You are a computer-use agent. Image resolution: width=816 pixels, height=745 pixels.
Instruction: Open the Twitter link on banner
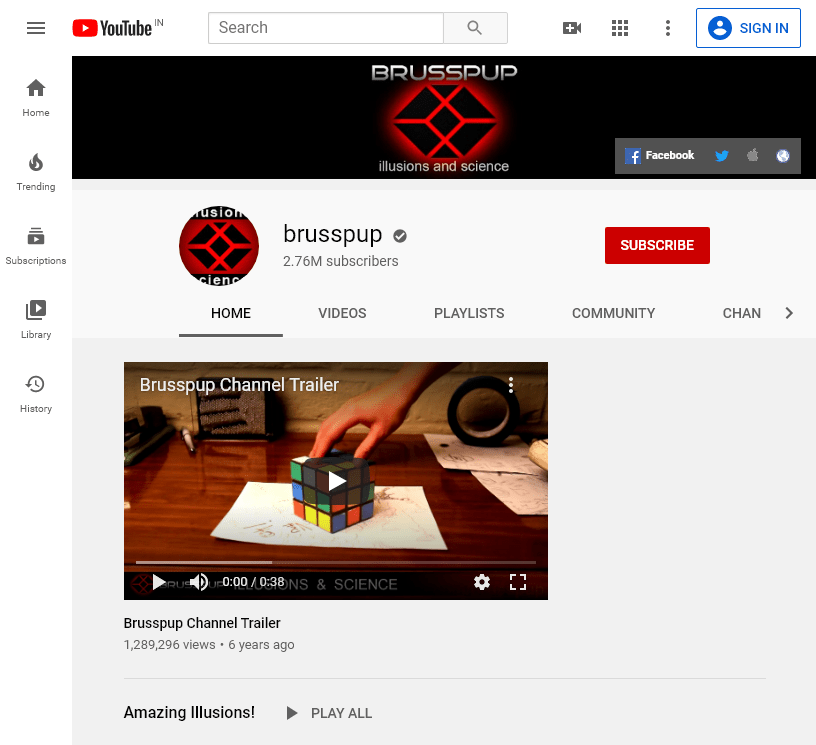click(x=721, y=156)
